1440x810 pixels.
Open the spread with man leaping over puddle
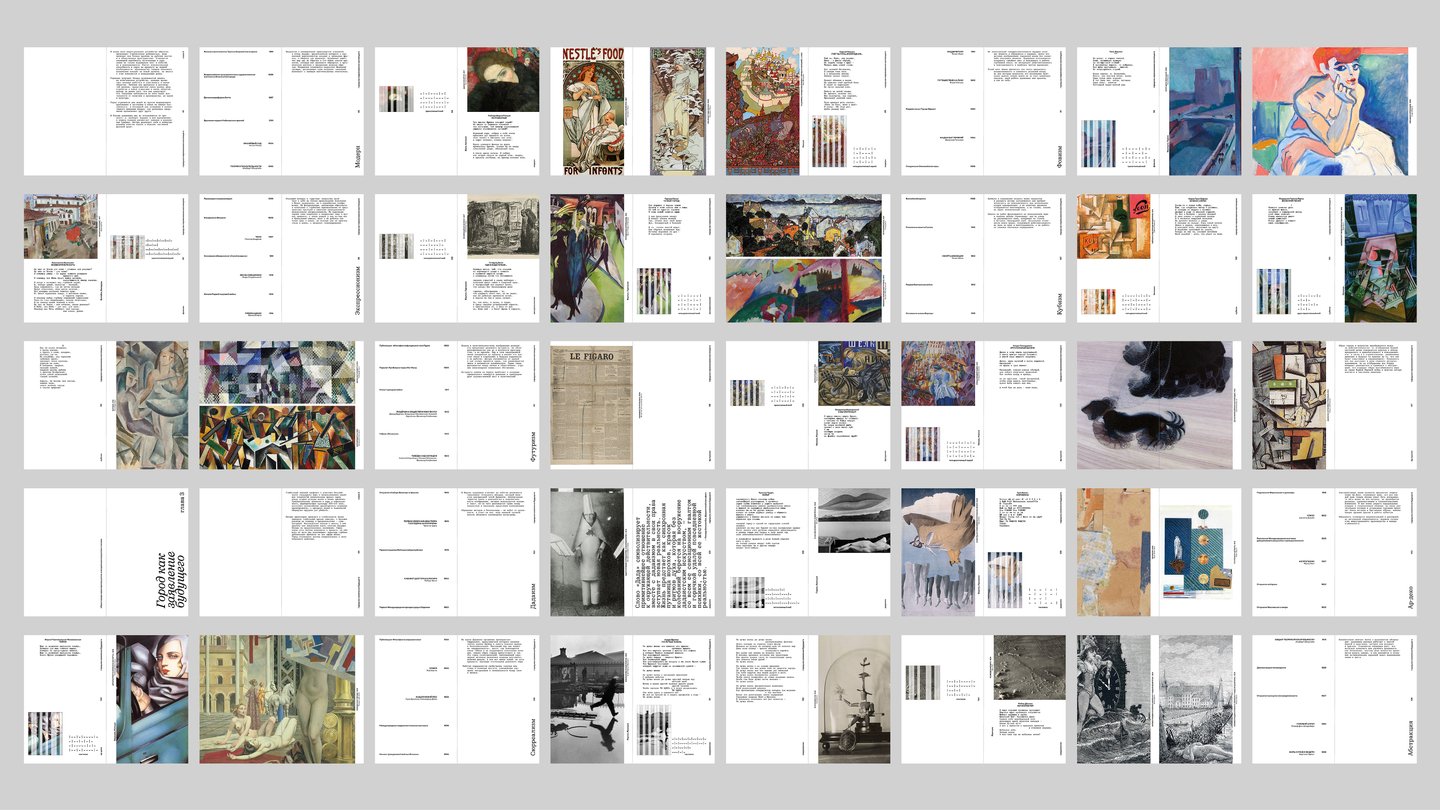[x=632, y=699]
